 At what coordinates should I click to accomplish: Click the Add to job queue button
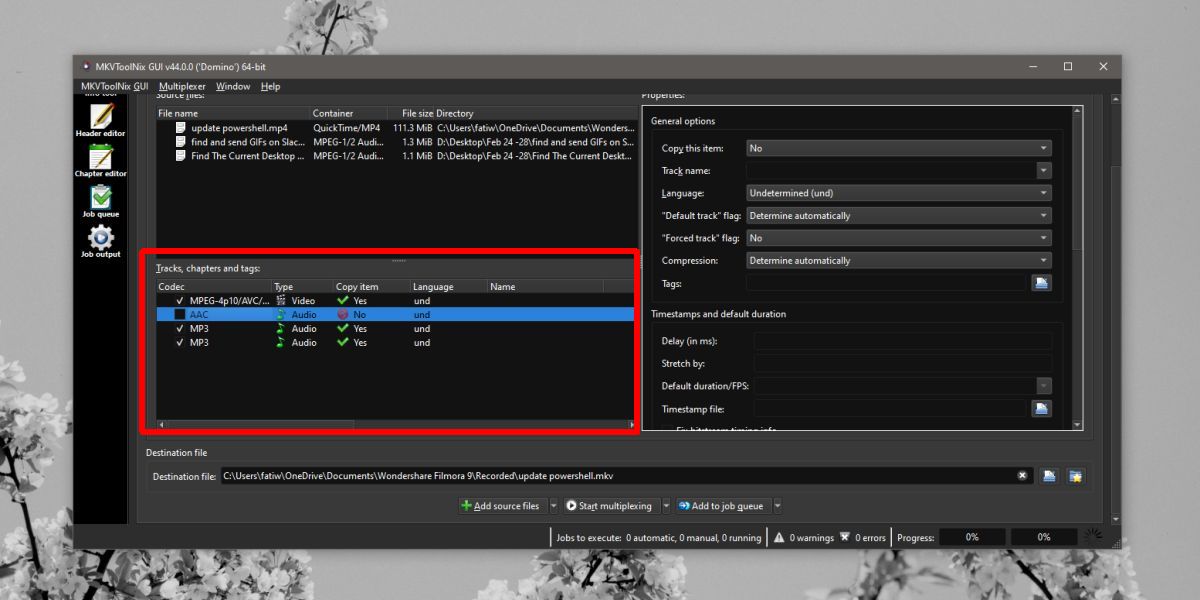722,506
